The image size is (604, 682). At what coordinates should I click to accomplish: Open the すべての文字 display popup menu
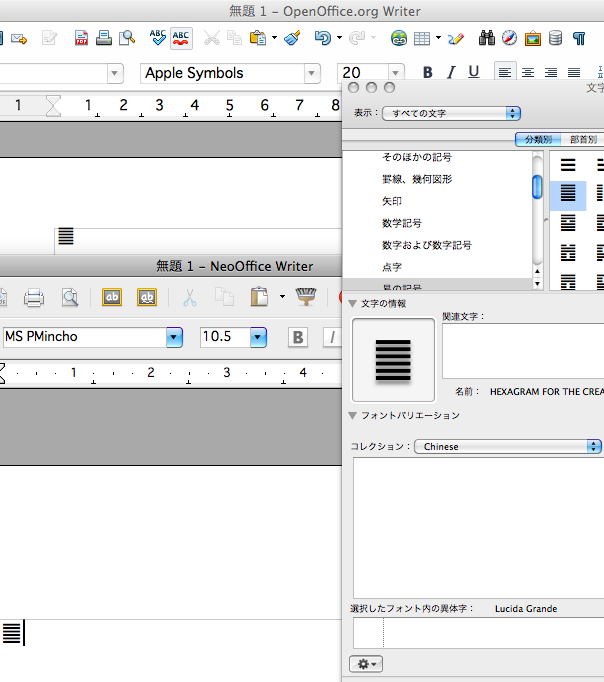[451, 114]
